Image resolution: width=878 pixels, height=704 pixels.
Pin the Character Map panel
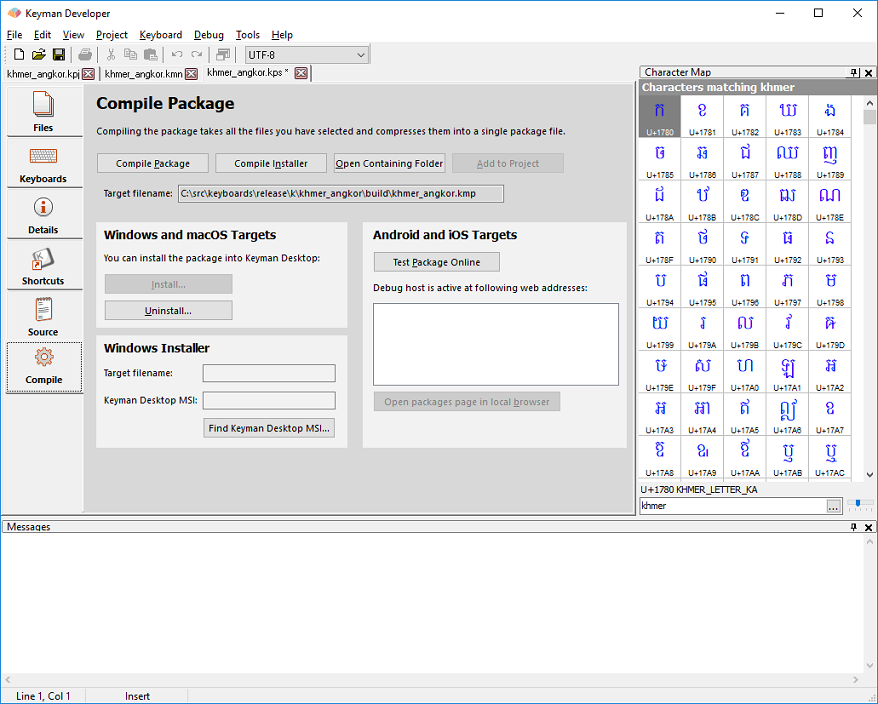(x=854, y=72)
